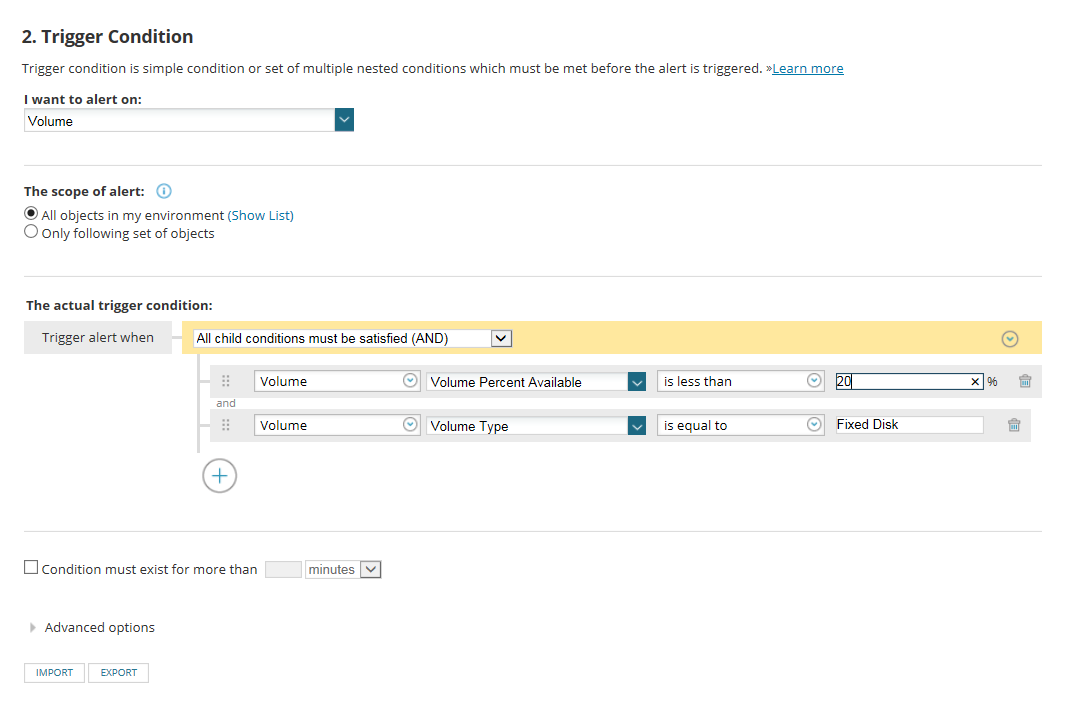Enable Condition must exist for more than checkbox
Image resolution: width=1071 pixels, height=707 pixels.
(x=31, y=567)
